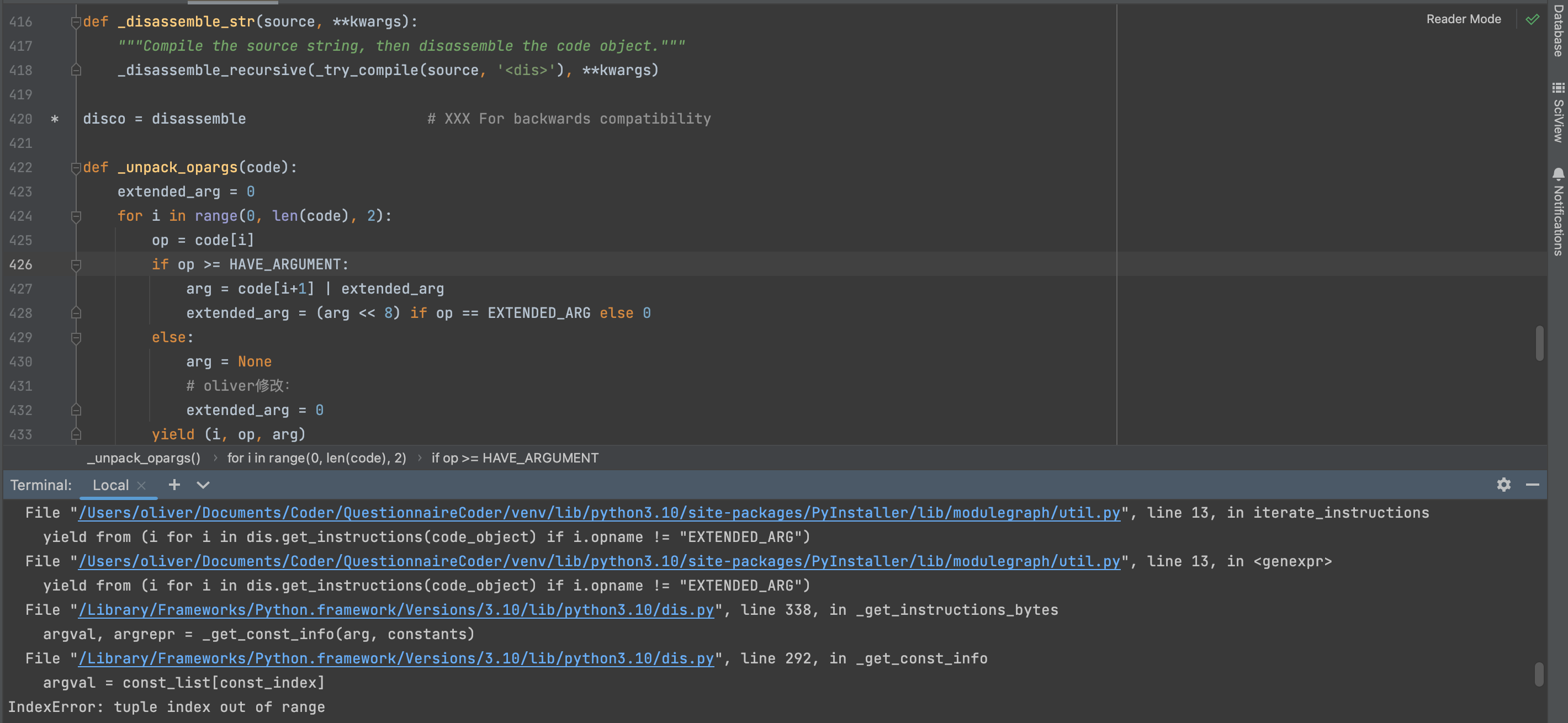Open terminal settings with the gear icon
Viewport: 1568px width, 723px height.
[x=1503, y=485]
